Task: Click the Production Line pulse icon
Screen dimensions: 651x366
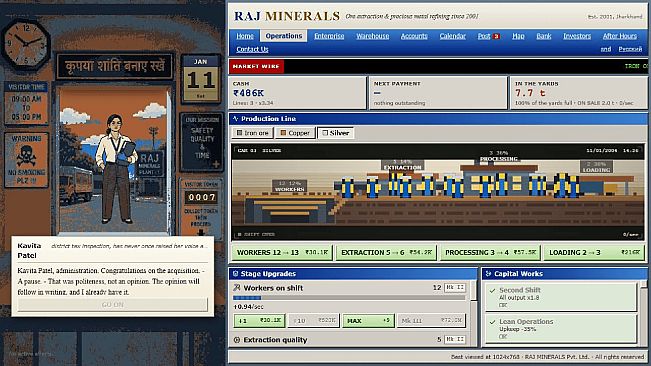Action: pos(235,119)
